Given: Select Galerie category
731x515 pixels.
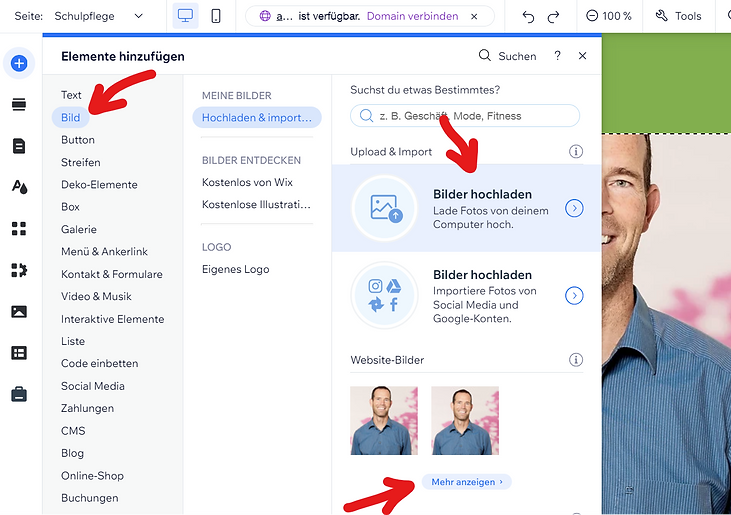Looking at the screenshot, I should (79, 229).
